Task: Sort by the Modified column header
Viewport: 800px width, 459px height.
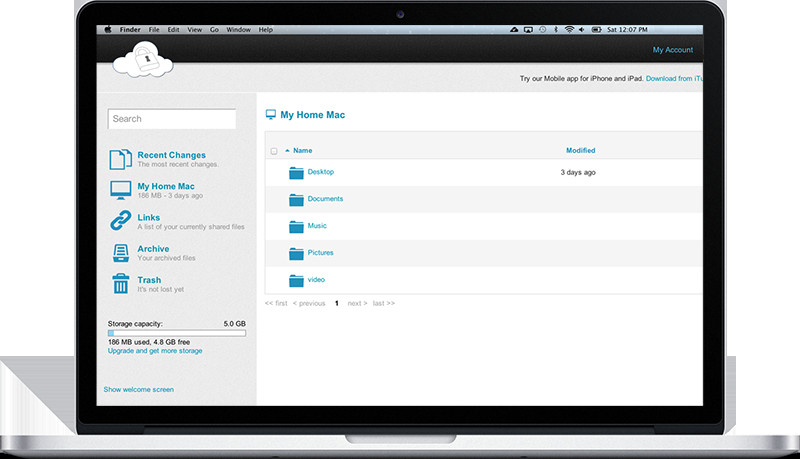Action: coord(581,150)
